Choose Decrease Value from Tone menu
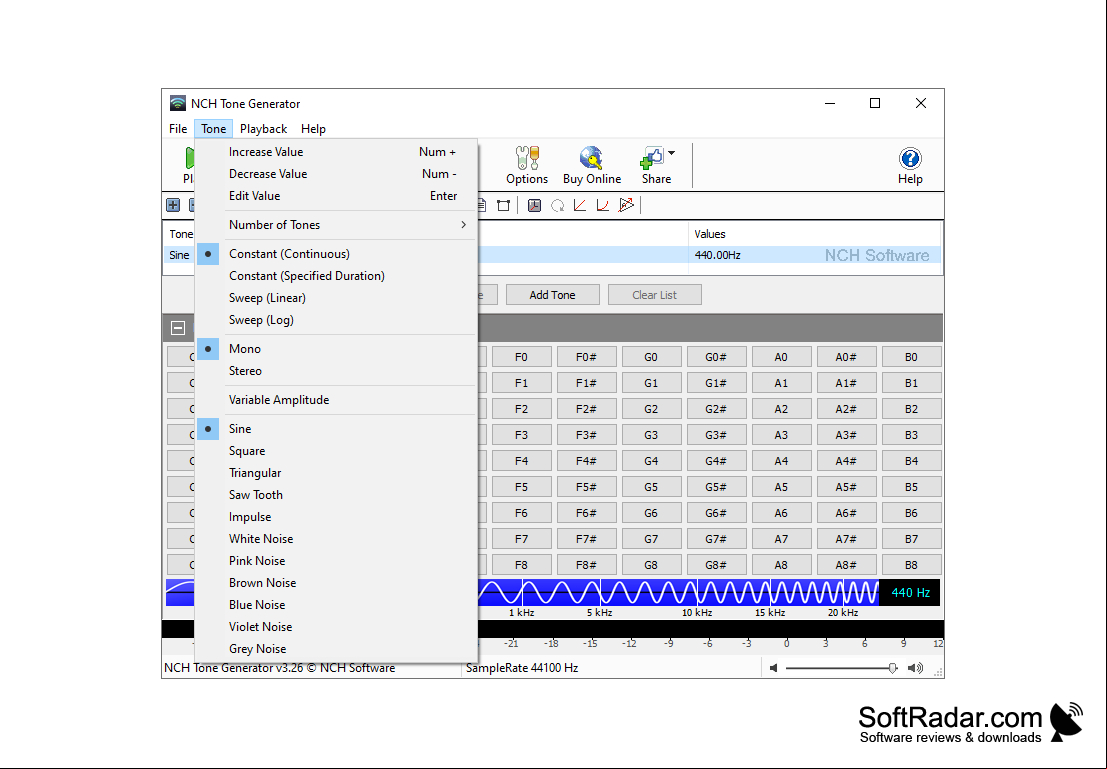This screenshot has width=1107, height=769. click(x=336, y=174)
